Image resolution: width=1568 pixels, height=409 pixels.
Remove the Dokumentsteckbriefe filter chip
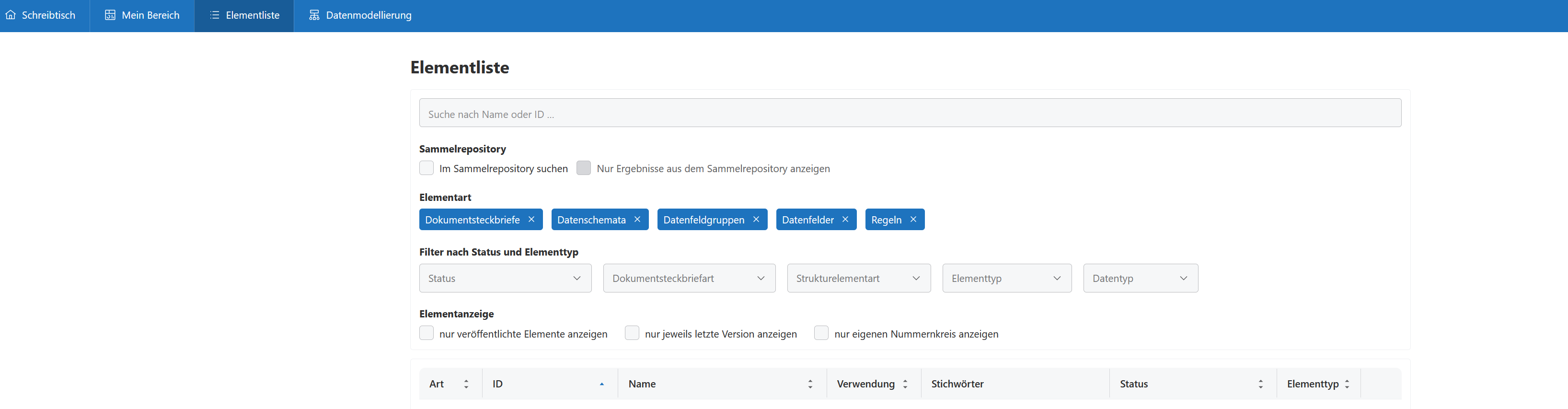coord(531,220)
